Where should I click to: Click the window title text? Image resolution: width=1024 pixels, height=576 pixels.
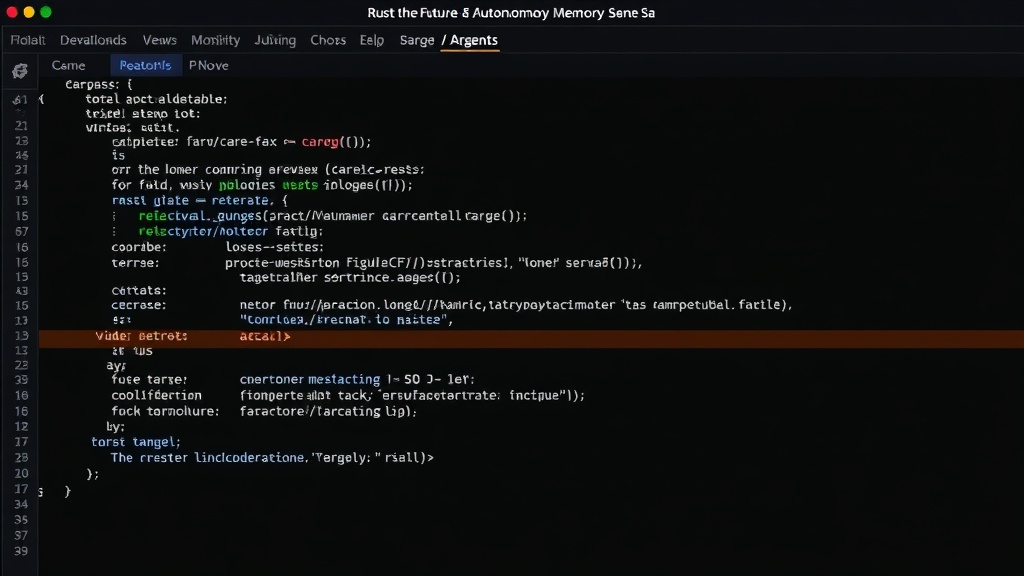(511, 13)
